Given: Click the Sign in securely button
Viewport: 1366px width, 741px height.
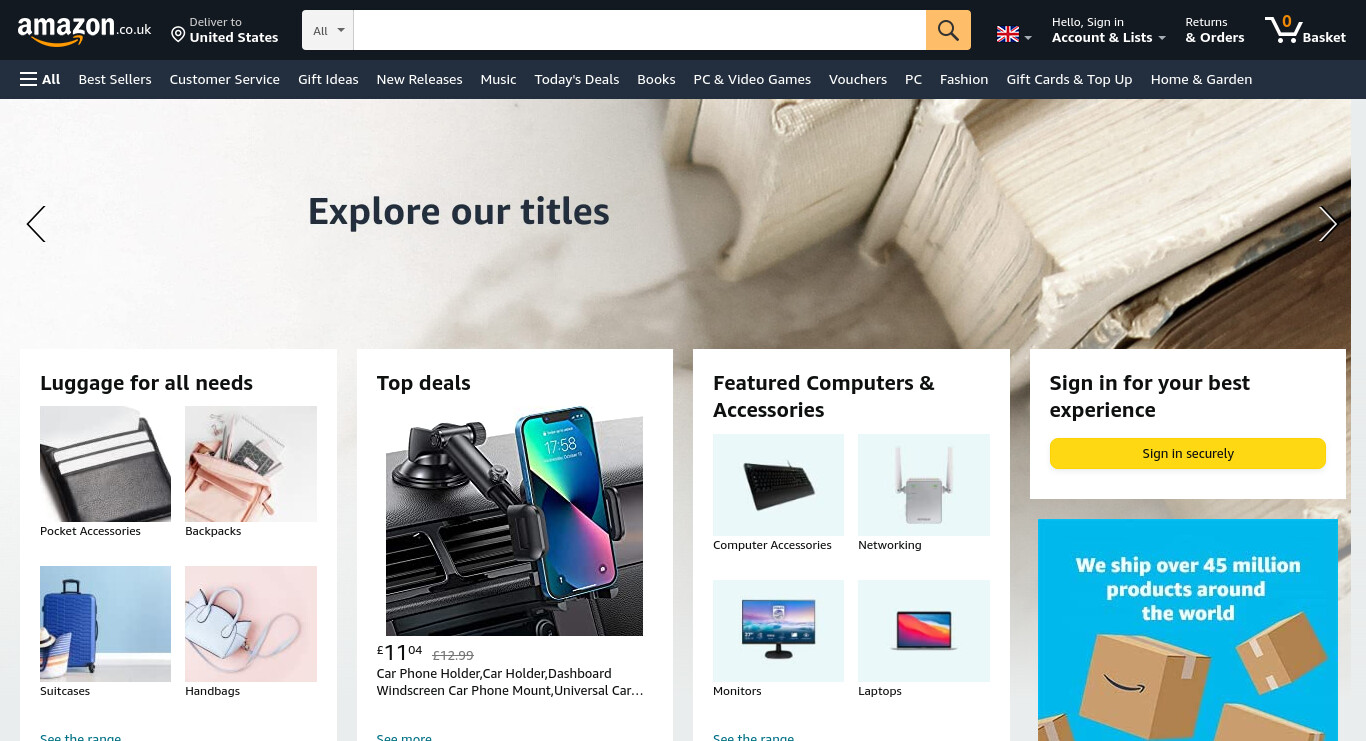Looking at the screenshot, I should pyautogui.click(x=1188, y=453).
